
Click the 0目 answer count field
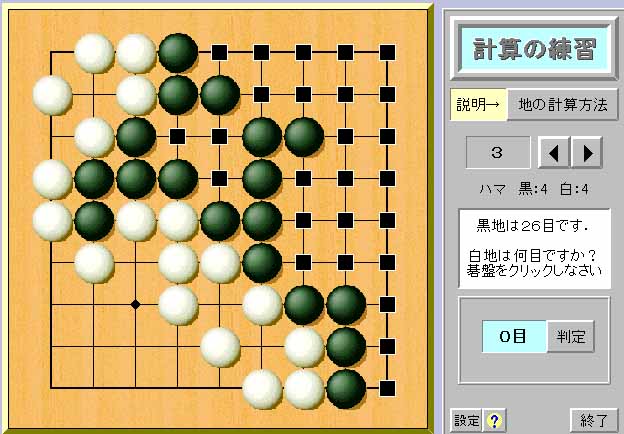click(514, 337)
